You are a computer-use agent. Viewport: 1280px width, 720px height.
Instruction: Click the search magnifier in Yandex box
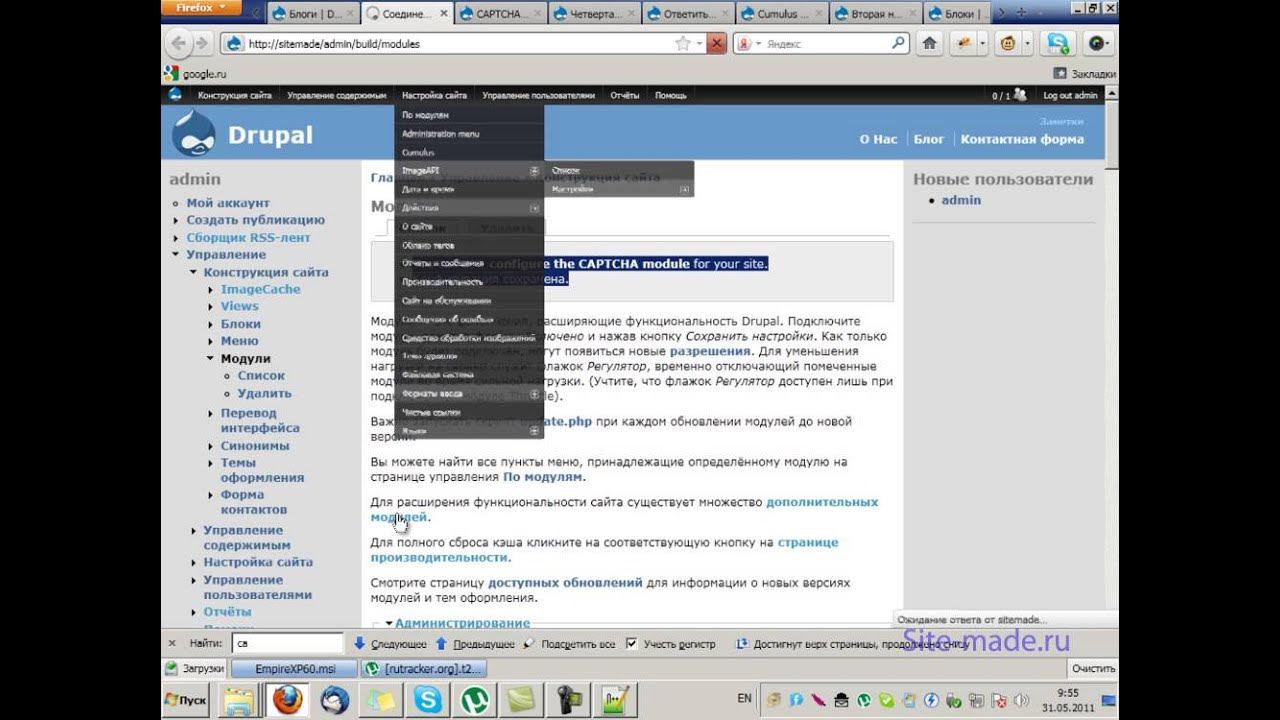pos(897,44)
